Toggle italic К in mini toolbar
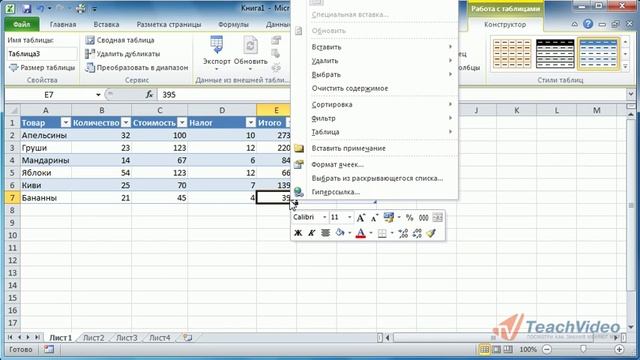This screenshot has width=640, height=360. 311,233
